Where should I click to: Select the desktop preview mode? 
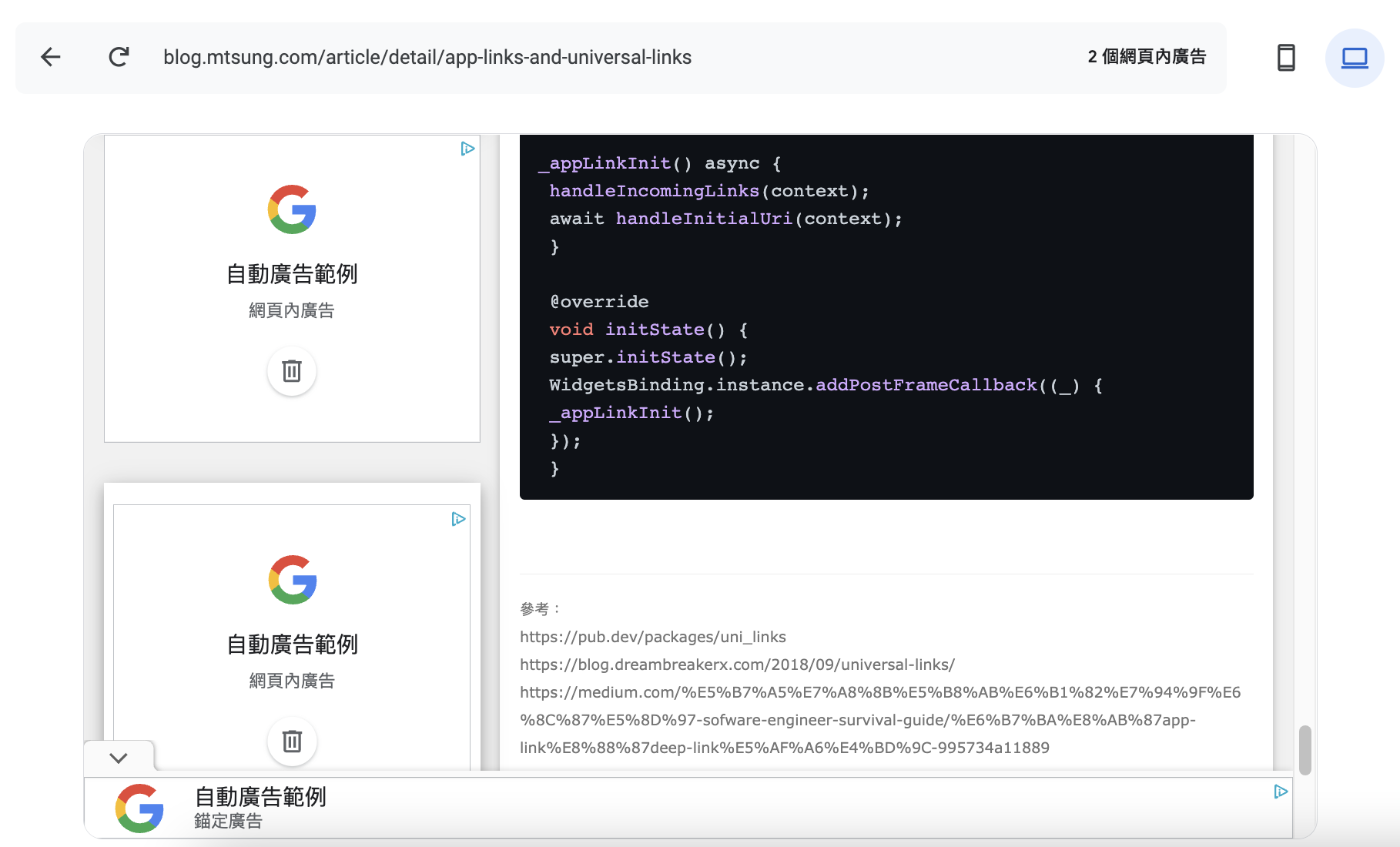(x=1354, y=58)
